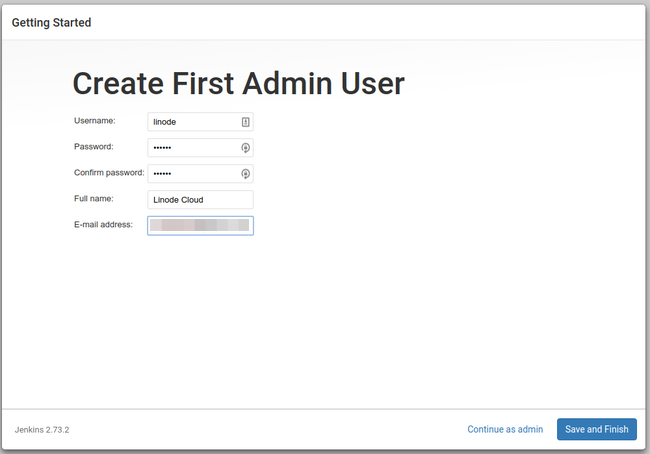Click the key icon in the Password field
650x454 pixels.
245,148
